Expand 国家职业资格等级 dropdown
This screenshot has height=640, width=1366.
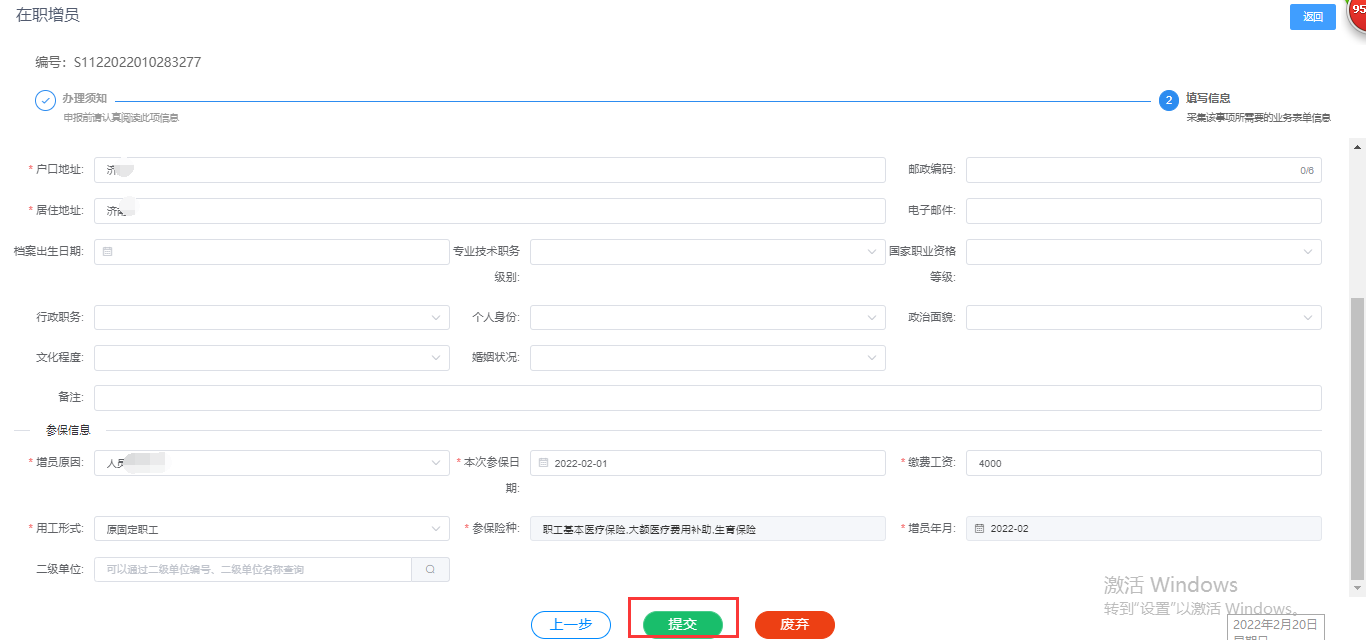[1143, 252]
